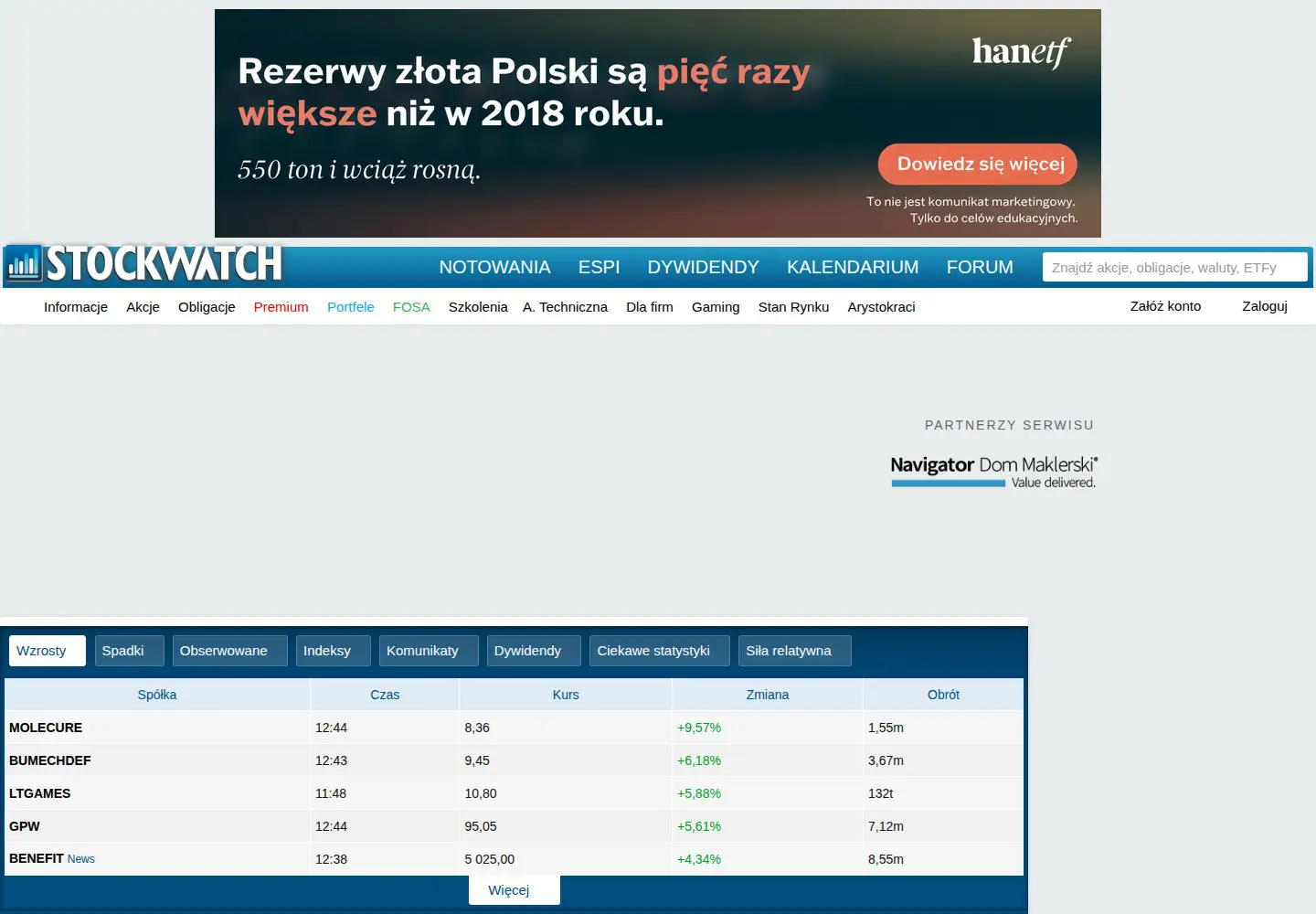Screen dimensions: 1316x914
Task: Open Szkolenia page
Action: (478, 307)
